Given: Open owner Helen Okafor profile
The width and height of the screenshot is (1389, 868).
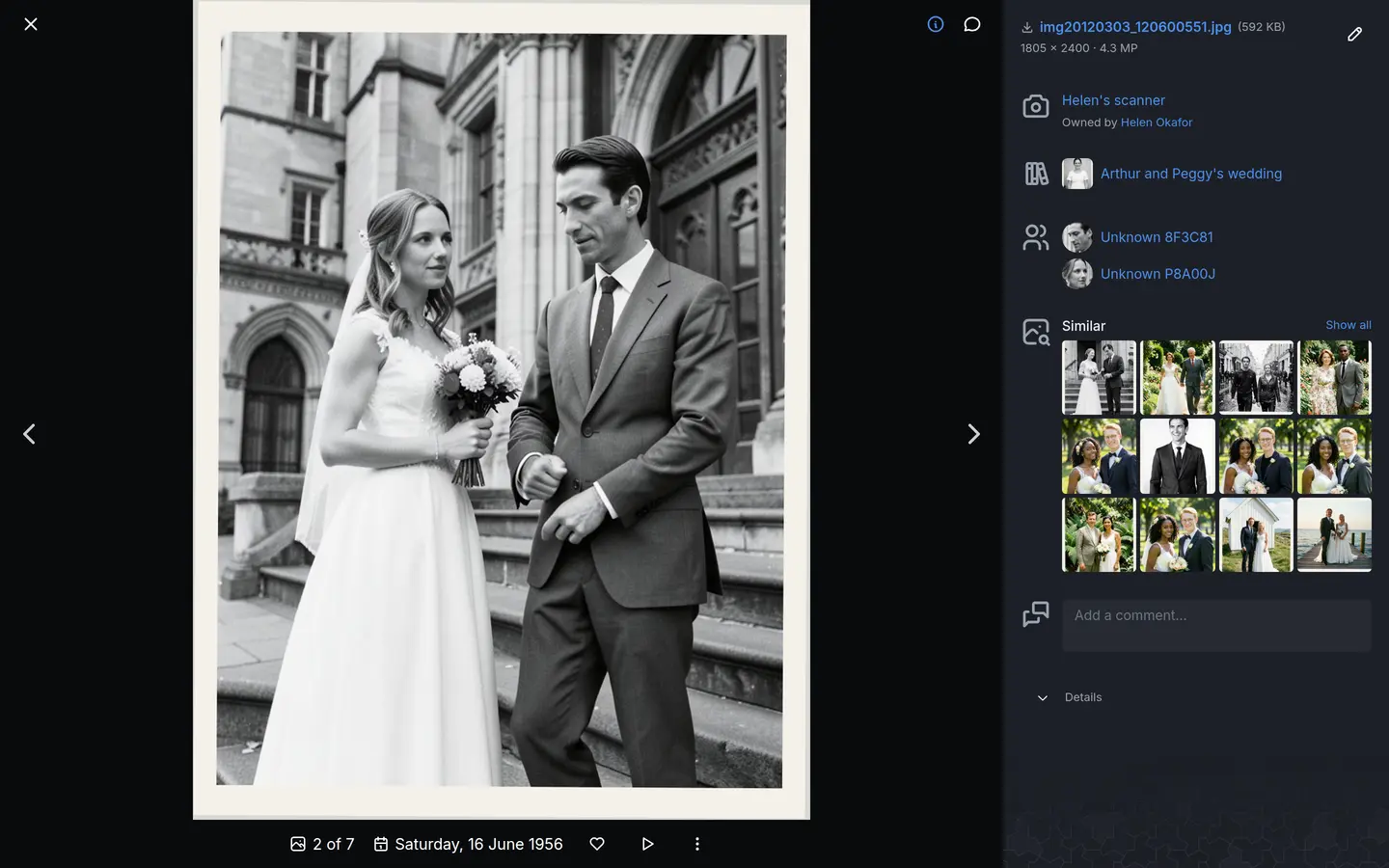Looking at the screenshot, I should pyautogui.click(x=1157, y=122).
